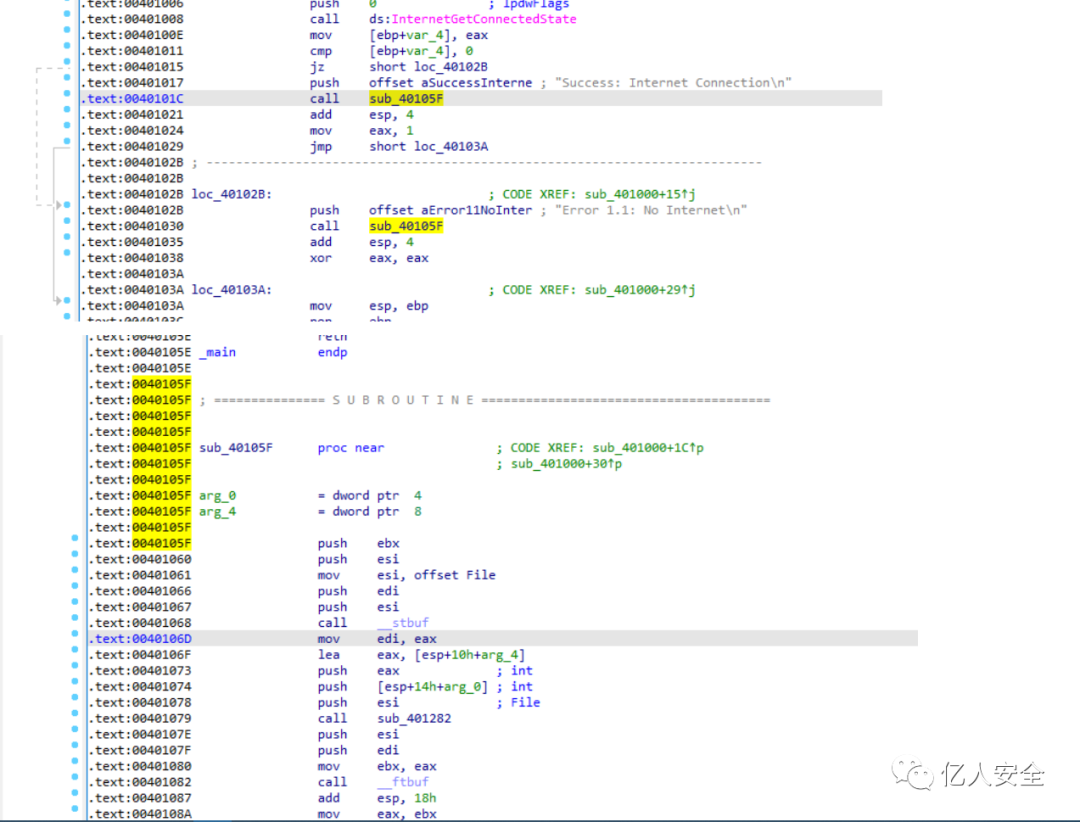The image size is (1080, 822).
Task: Click offset File in mov esi instruction
Action: [455, 575]
